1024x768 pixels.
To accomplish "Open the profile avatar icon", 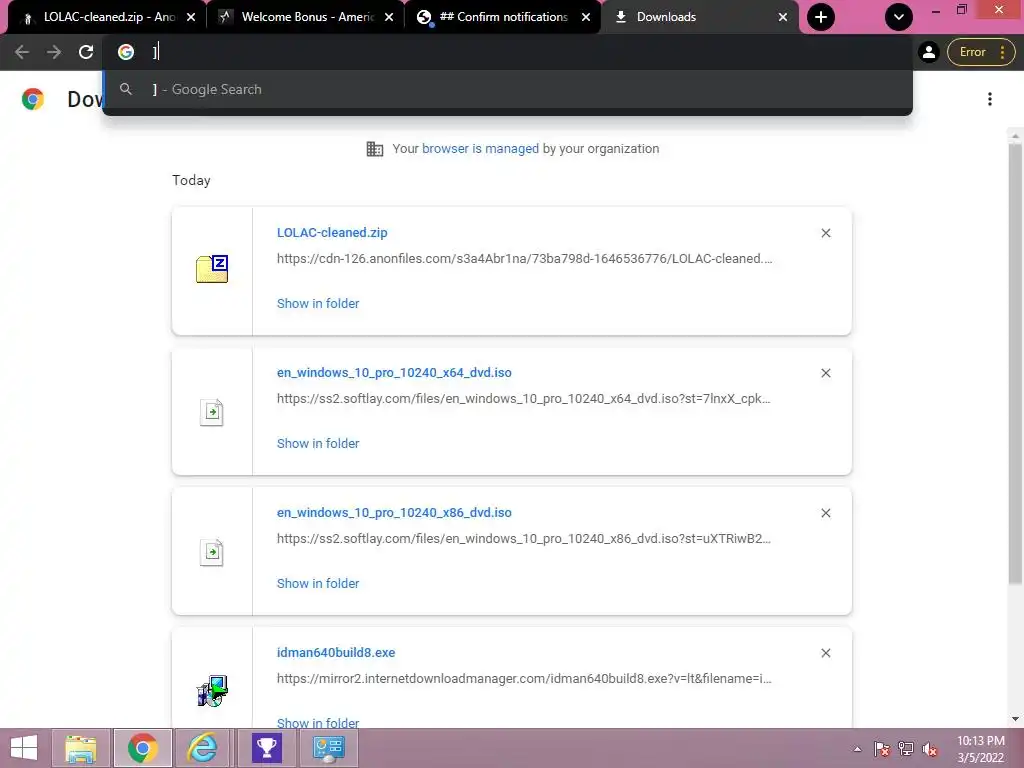I will point(929,52).
